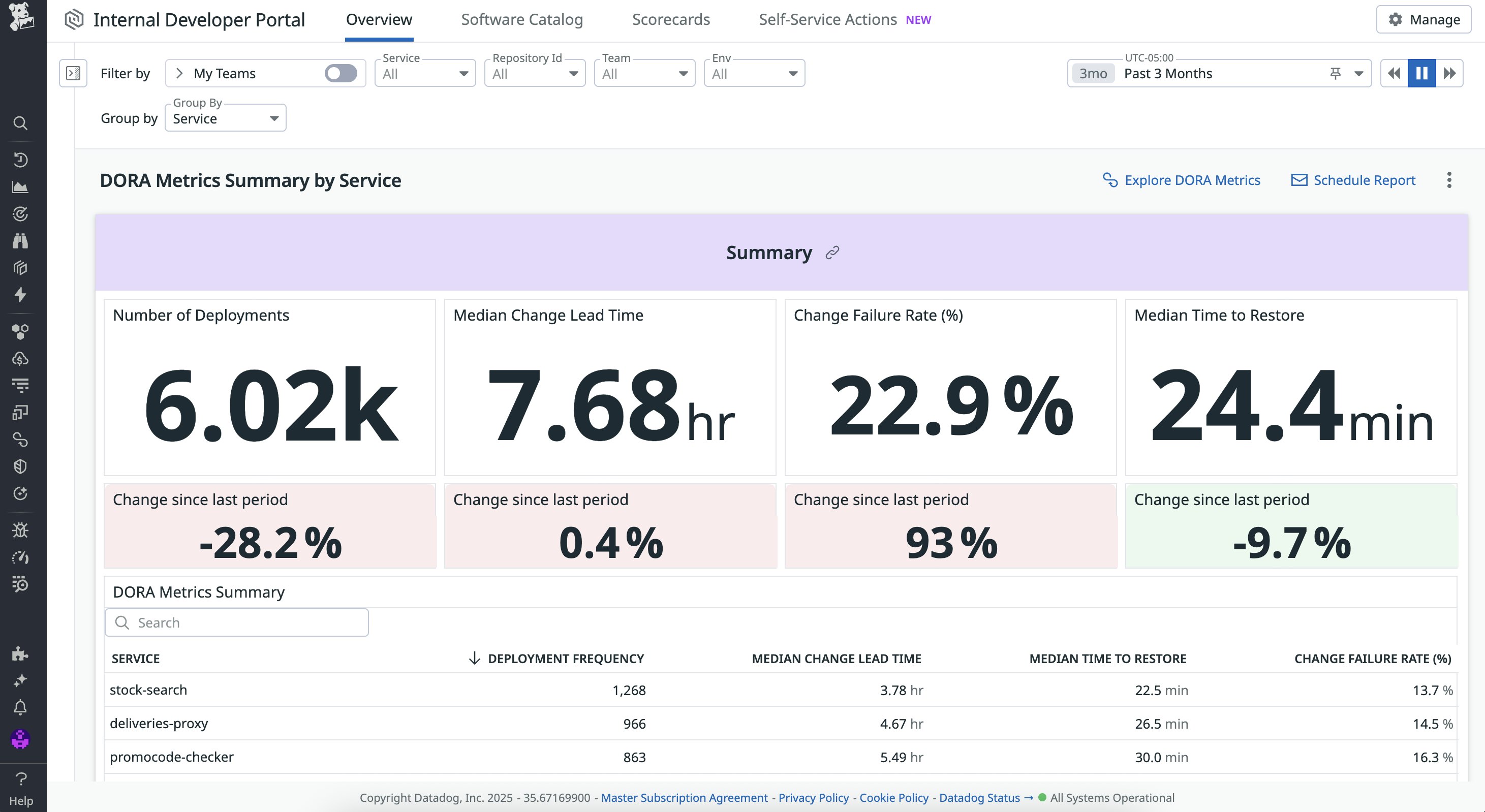Open the Help icon in sidebar

(21, 787)
